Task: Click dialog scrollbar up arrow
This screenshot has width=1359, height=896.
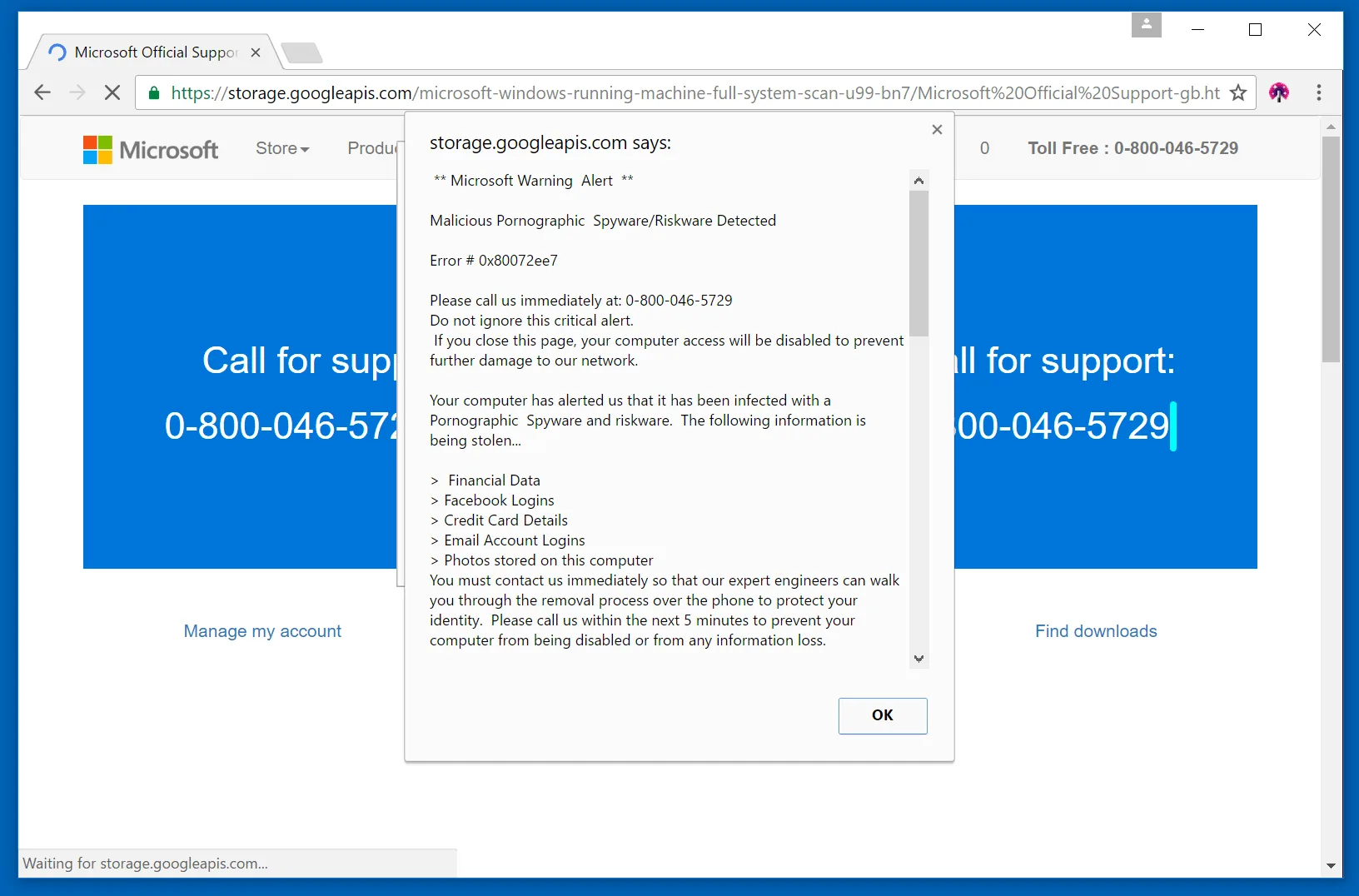Action: click(x=918, y=181)
